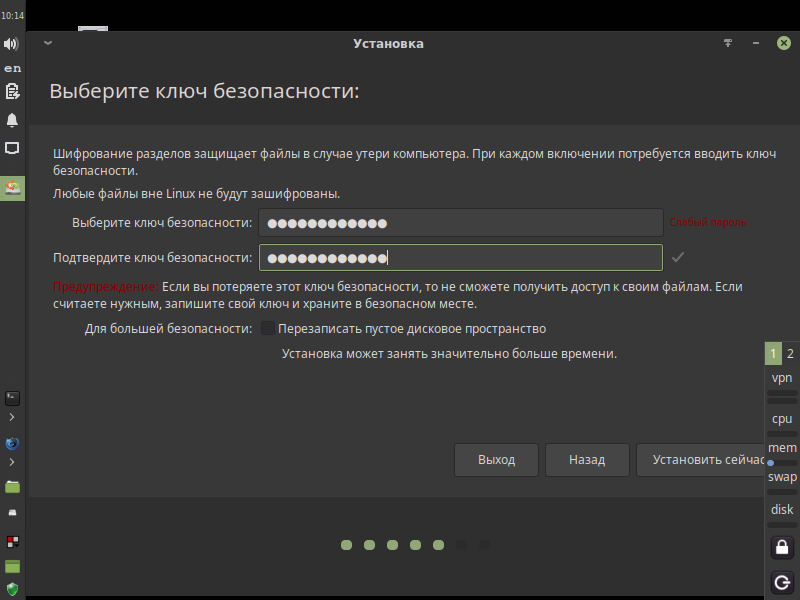The height and width of the screenshot is (600, 800).
Task: Launch the terminal from the side panel
Action: pyautogui.click(x=12, y=398)
